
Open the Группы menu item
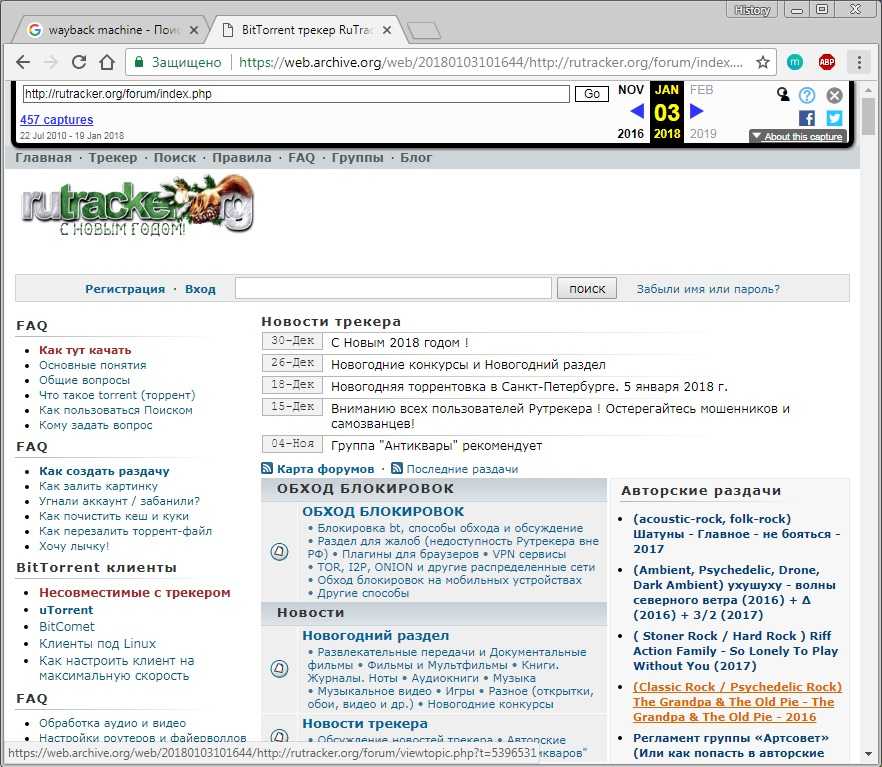coord(358,158)
